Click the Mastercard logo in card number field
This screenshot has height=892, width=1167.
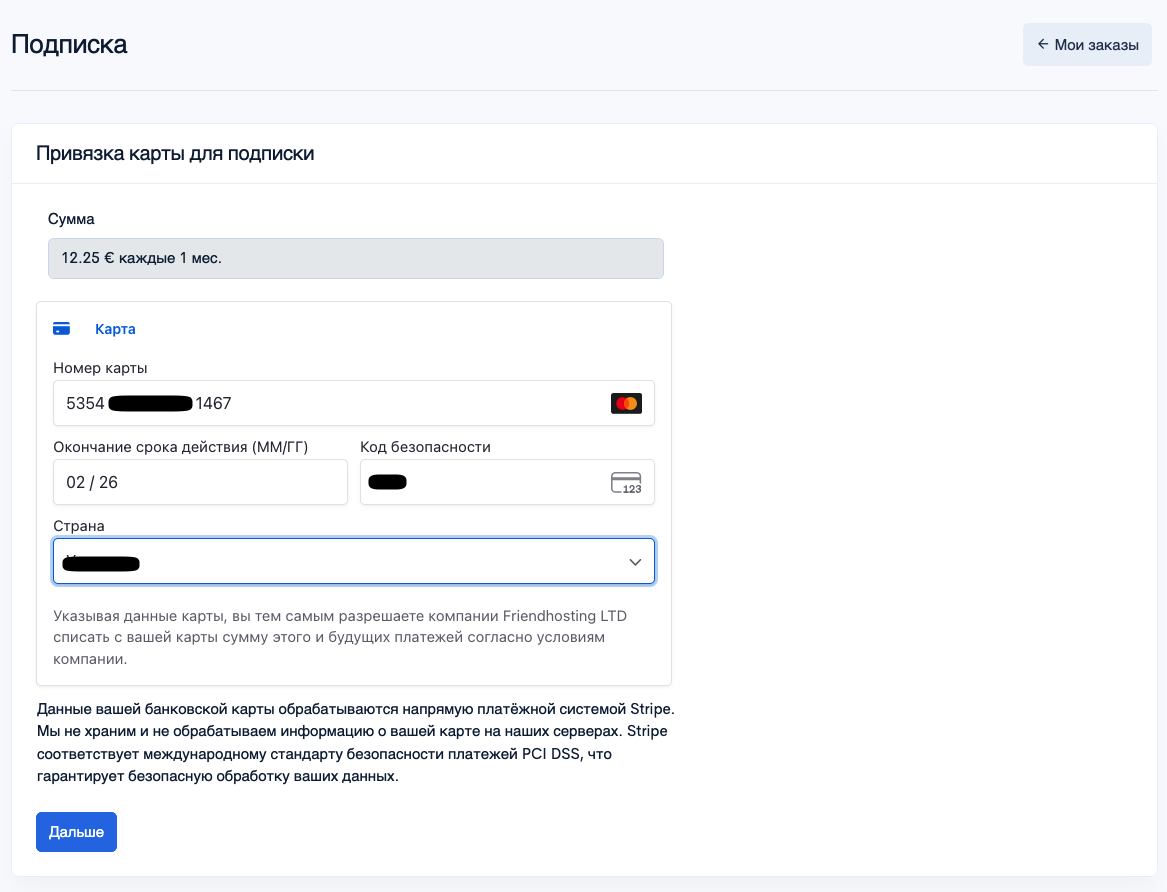coord(626,403)
